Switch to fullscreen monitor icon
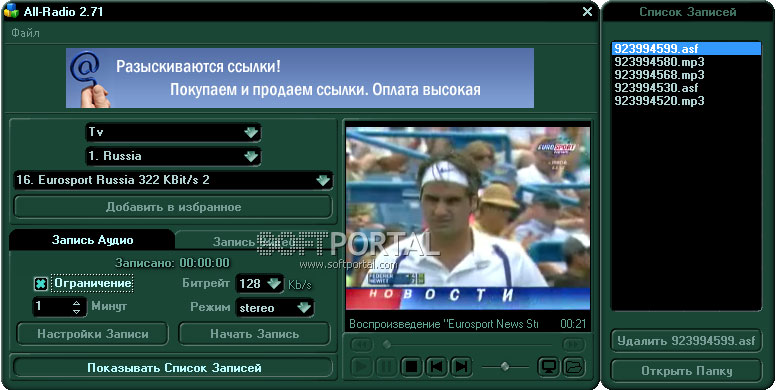The width and height of the screenshot is (776, 390). (x=549, y=367)
